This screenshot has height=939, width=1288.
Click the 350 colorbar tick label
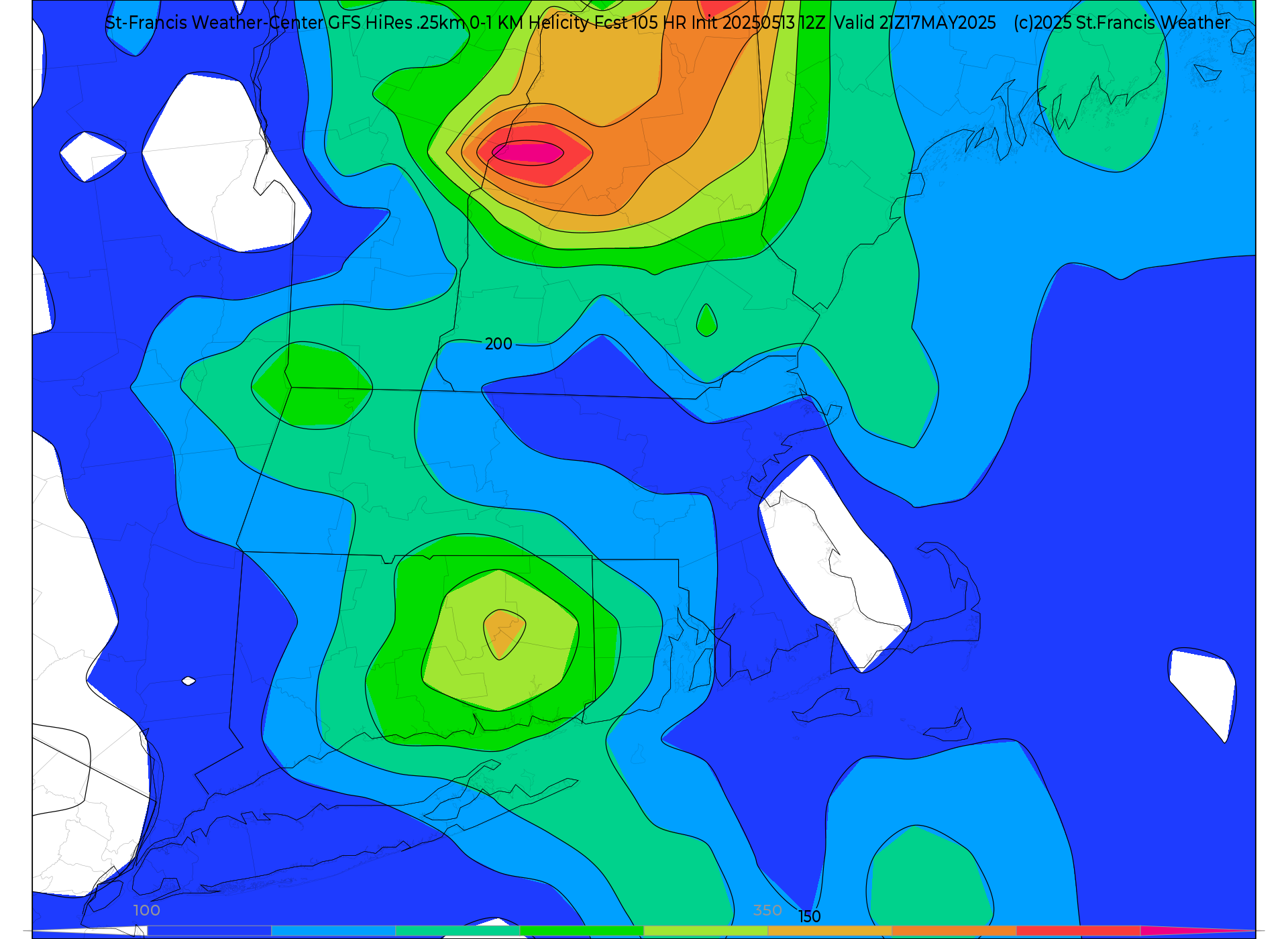tap(767, 910)
